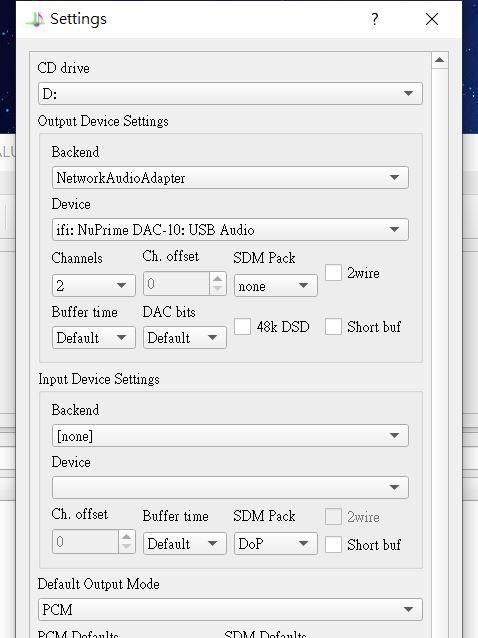This screenshot has height=638, width=478.
Task: Click the input Ch. offset field
Action: (85, 542)
